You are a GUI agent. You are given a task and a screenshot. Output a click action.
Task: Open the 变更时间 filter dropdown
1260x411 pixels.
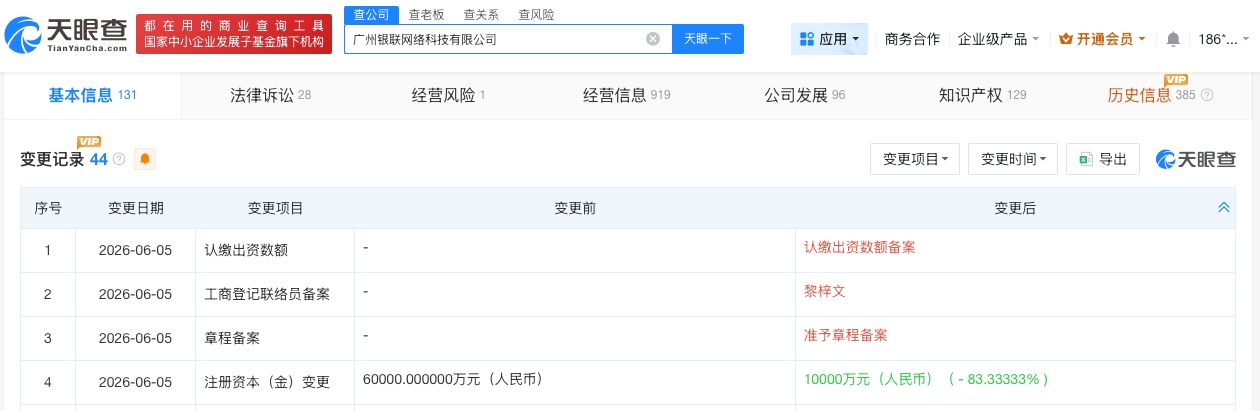coord(1013,159)
